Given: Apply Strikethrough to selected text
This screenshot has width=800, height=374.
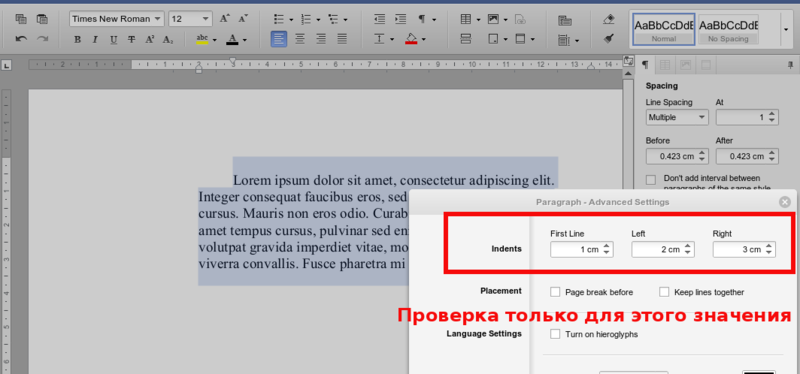Looking at the screenshot, I should point(132,39).
